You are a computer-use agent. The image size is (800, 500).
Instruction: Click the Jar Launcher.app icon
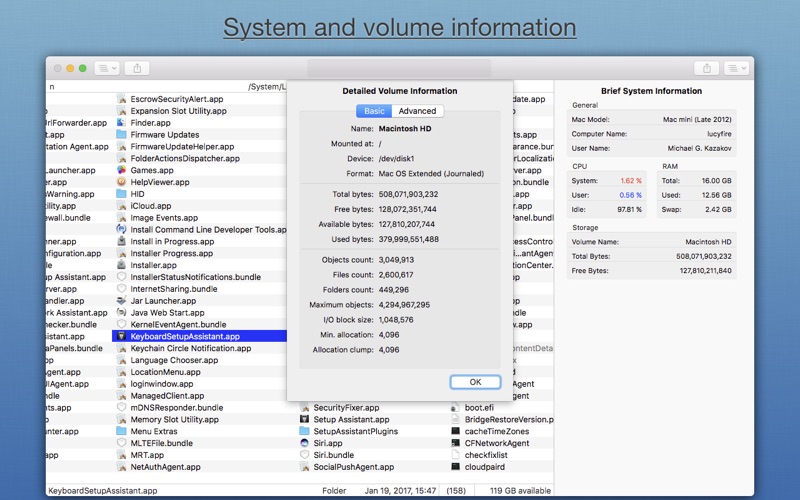click(x=121, y=301)
